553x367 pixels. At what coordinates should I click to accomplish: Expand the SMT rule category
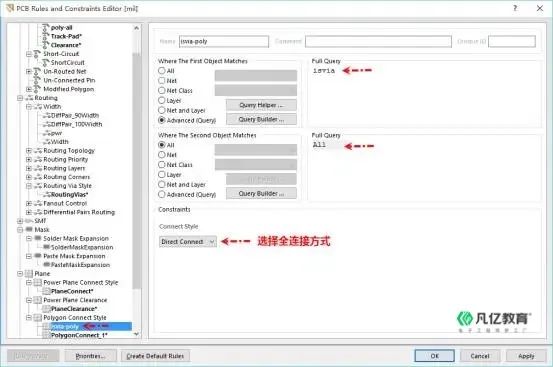click(x=20, y=221)
